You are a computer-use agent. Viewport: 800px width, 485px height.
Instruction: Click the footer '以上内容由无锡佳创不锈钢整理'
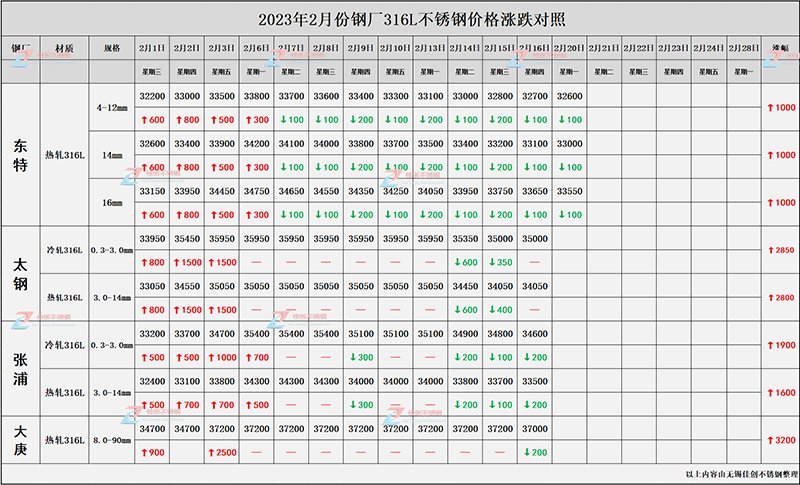pos(741,474)
